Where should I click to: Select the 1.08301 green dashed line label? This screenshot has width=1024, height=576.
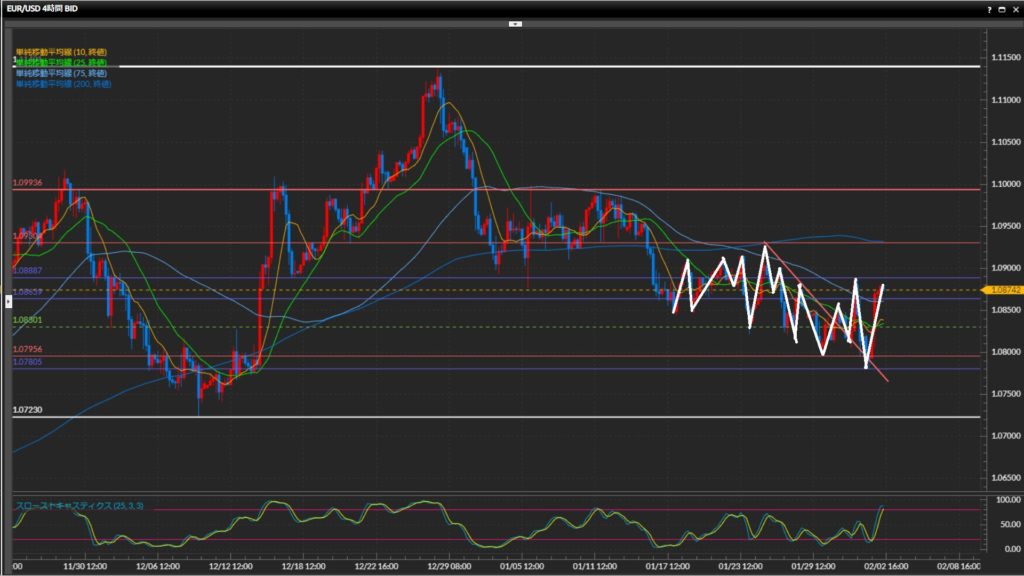pyautogui.click(x=27, y=320)
